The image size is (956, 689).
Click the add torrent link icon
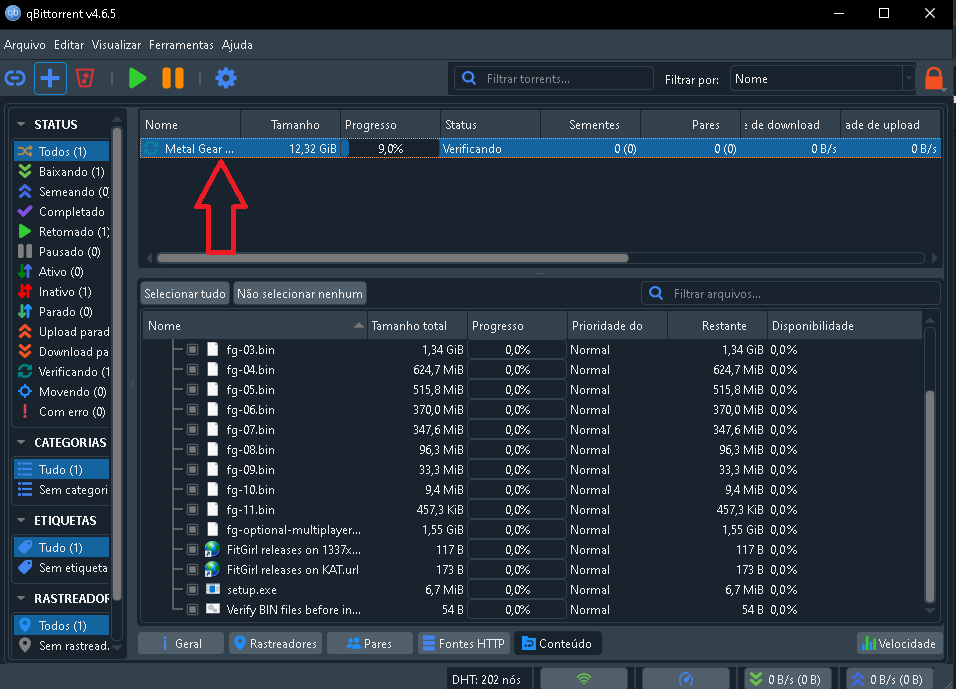pos(15,78)
